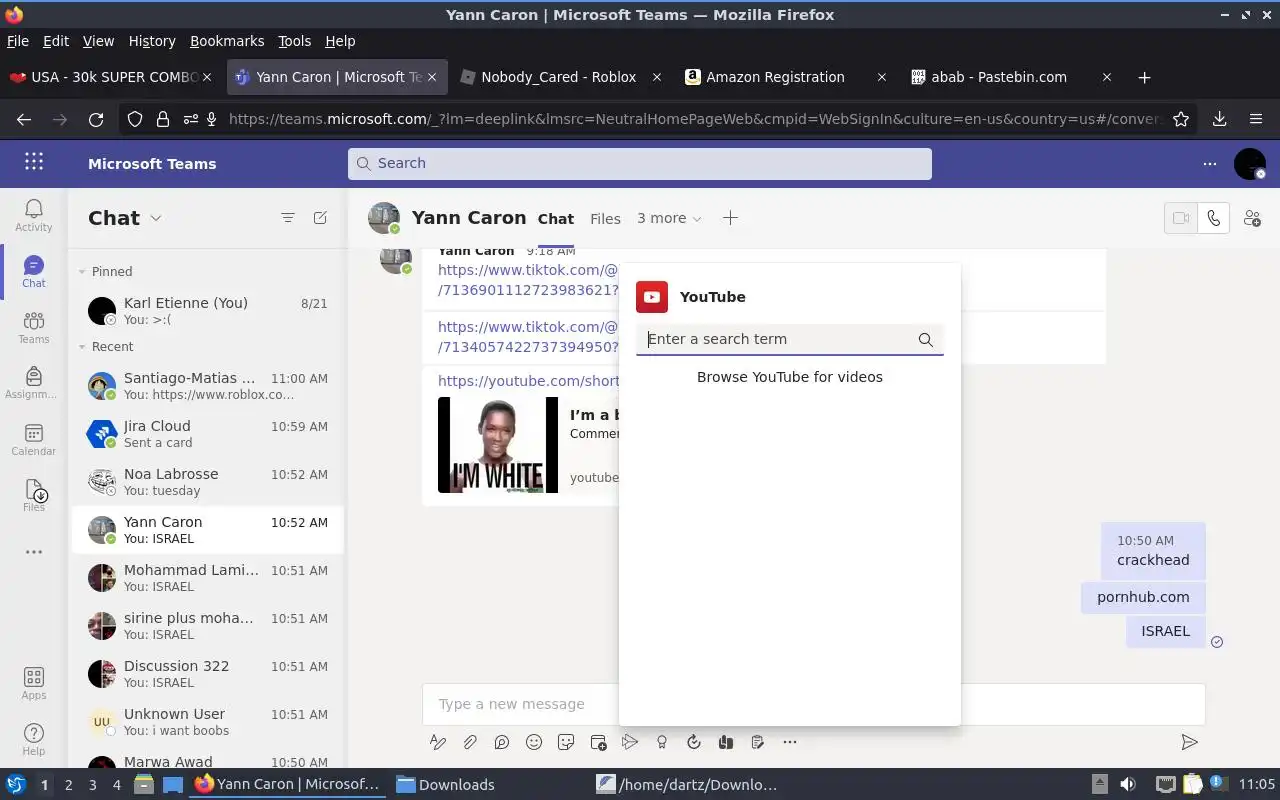
Task: Start a video call with Yann Caron
Action: tap(1181, 218)
